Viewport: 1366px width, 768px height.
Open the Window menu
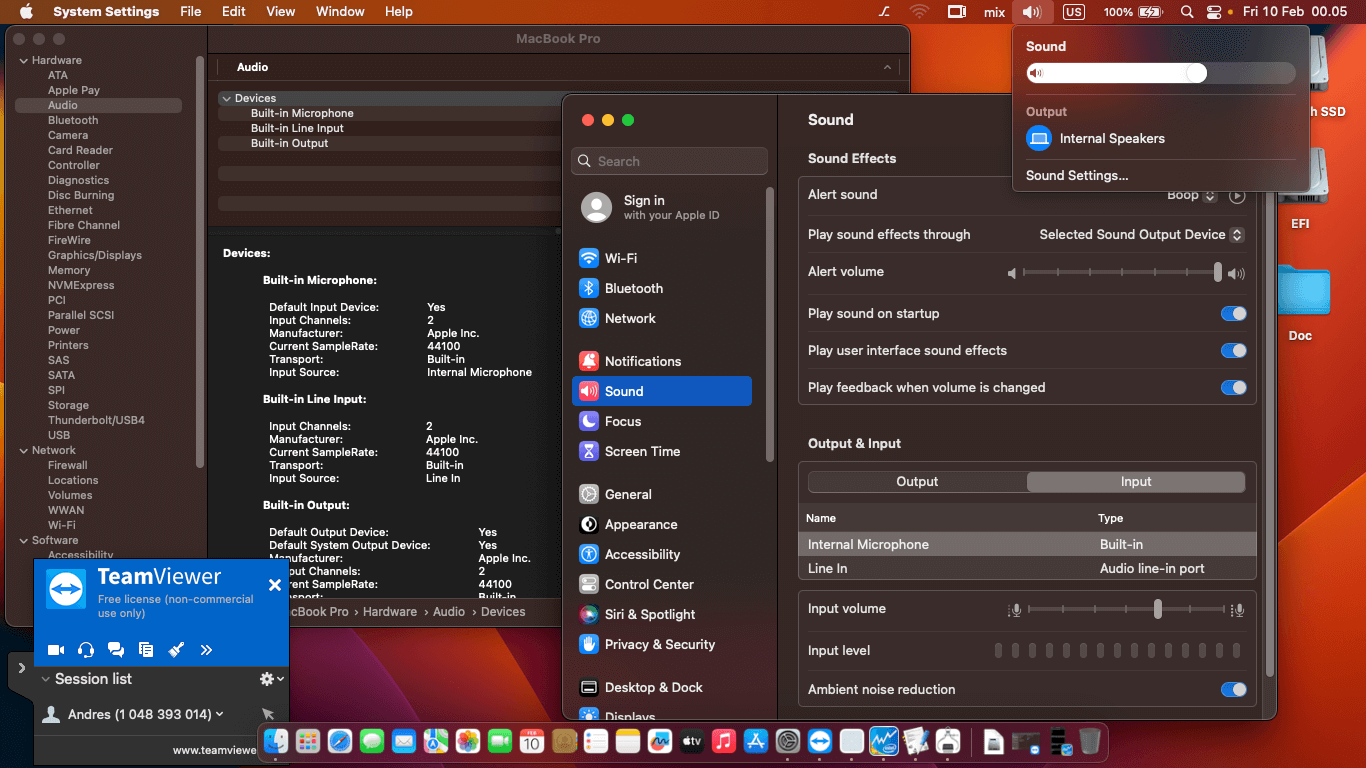tap(340, 12)
